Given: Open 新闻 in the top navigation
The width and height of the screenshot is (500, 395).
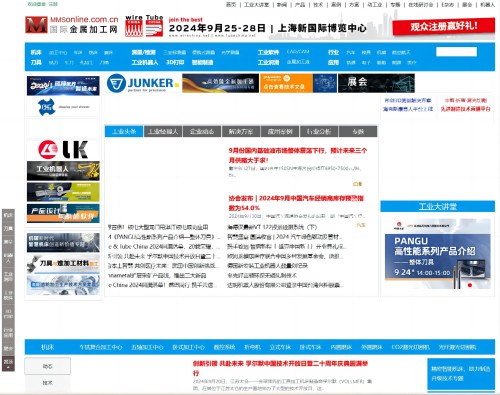Looking at the screenshot, I should 282,5.
